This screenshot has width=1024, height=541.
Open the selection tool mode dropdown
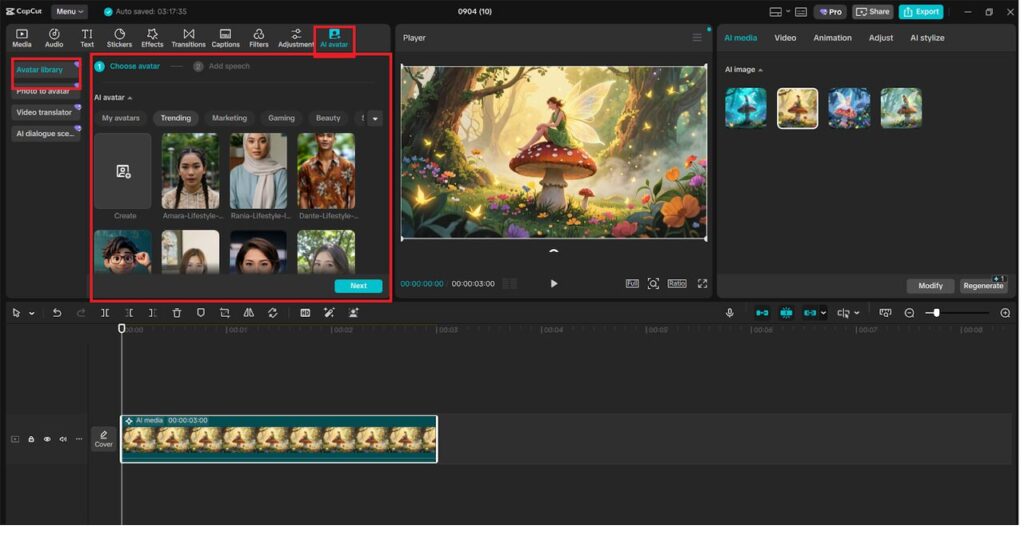32,313
